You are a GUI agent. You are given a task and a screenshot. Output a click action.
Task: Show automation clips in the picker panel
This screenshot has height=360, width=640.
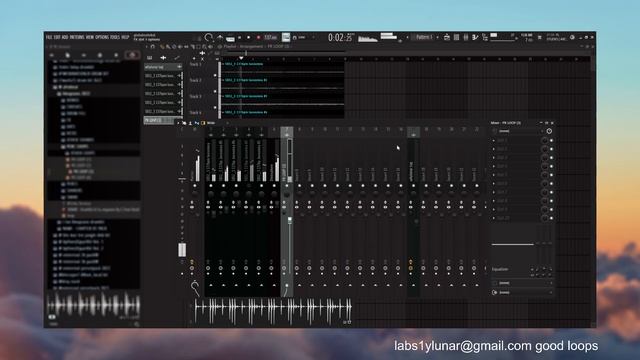(176, 58)
